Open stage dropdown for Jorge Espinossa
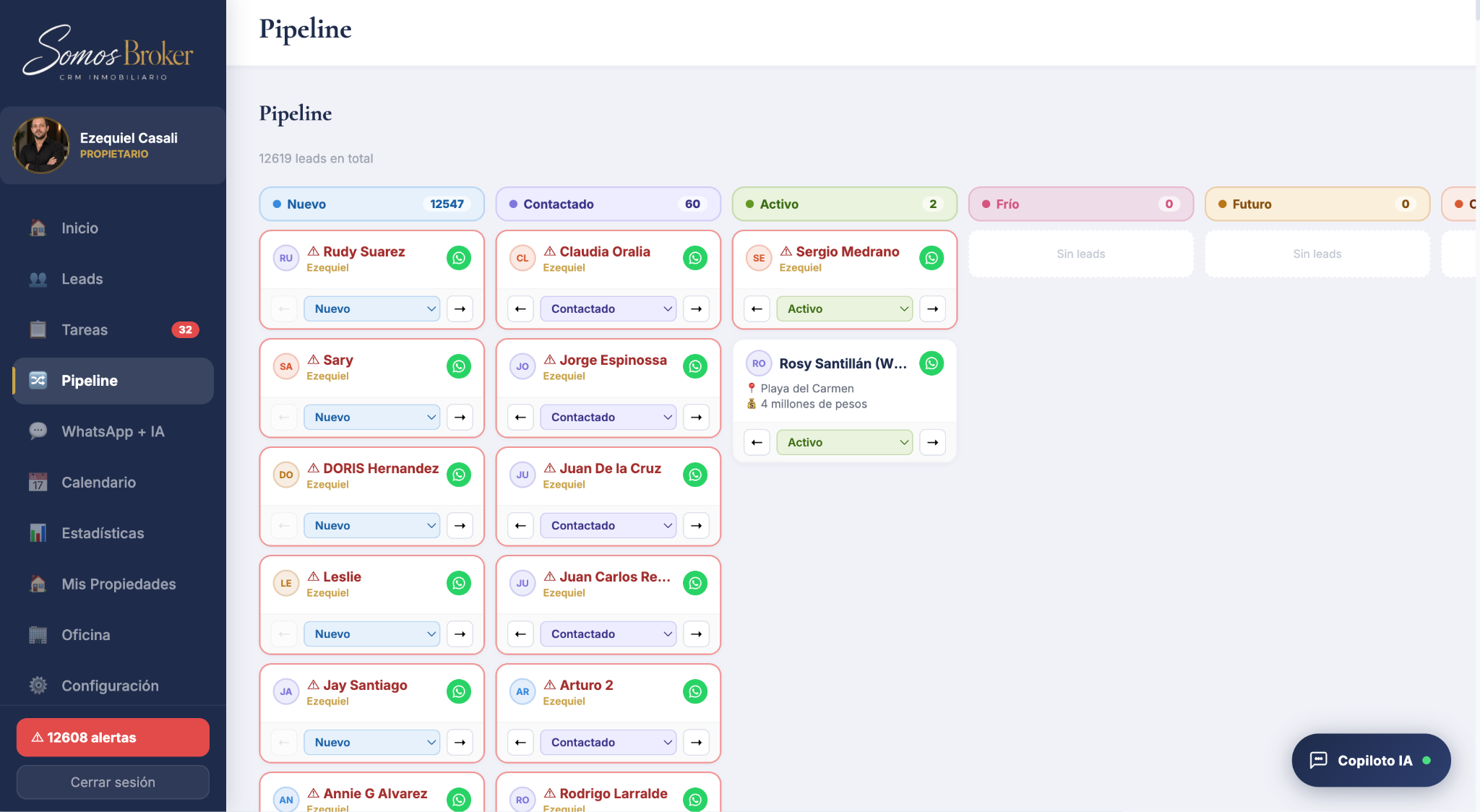Image resolution: width=1480 pixels, height=812 pixels. click(x=608, y=417)
